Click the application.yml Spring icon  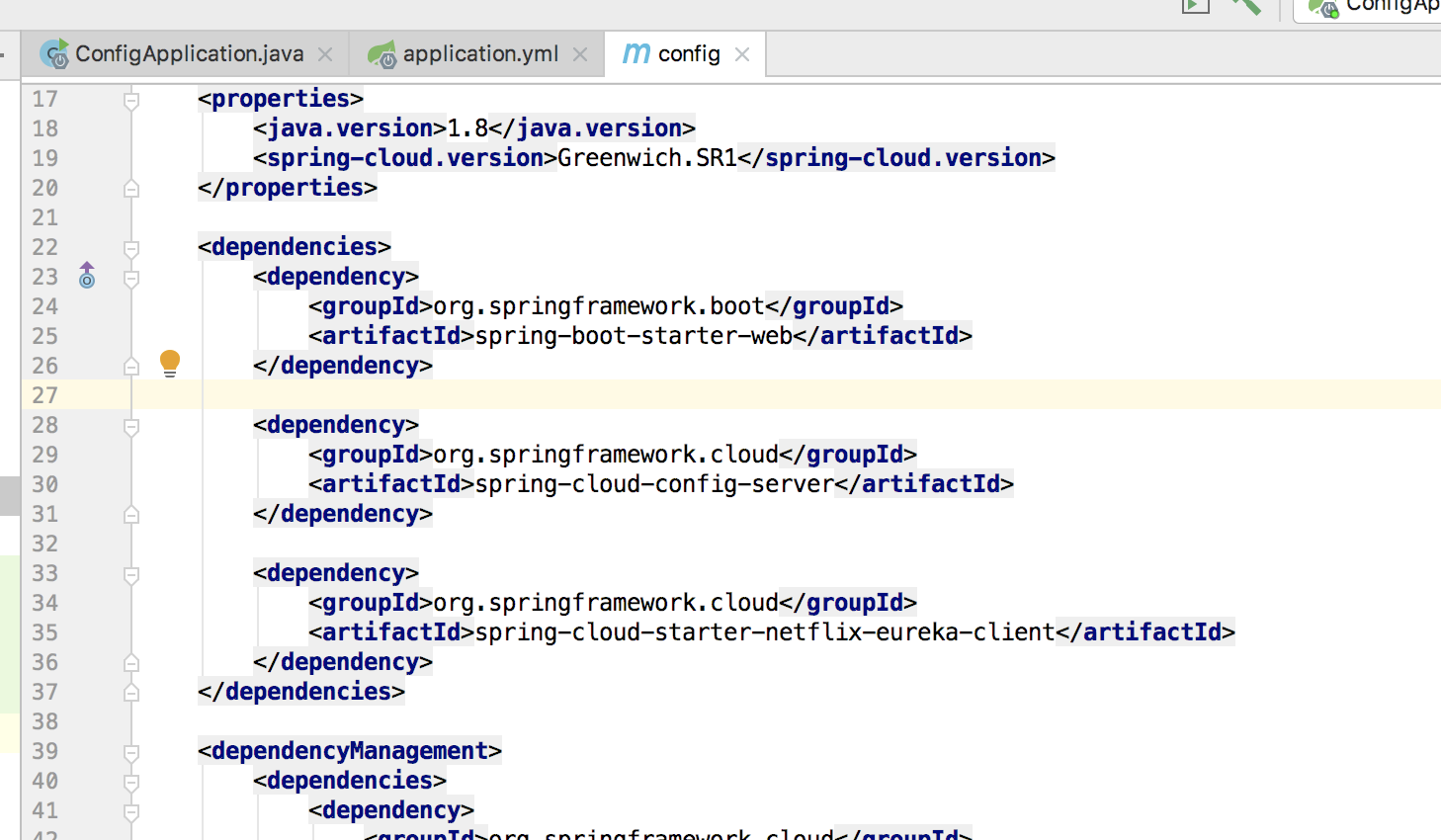pyautogui.click(x=381, y=54)
